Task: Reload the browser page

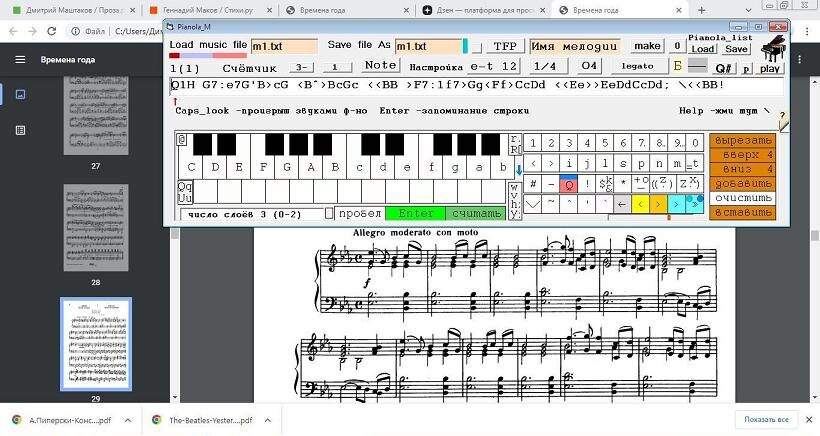Action: [x=51, y=31]
